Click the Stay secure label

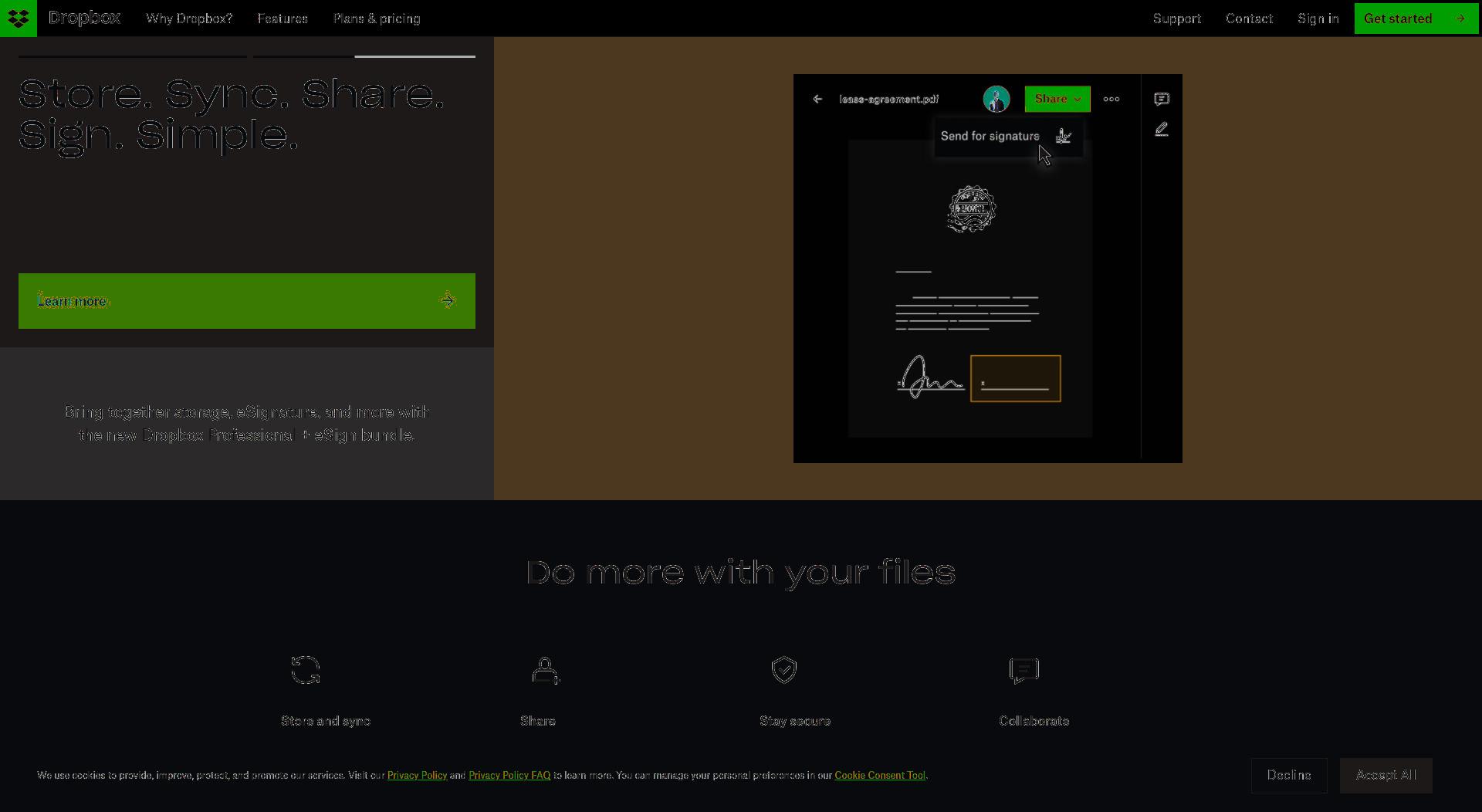pyautogui.click(x=795, y=721)
